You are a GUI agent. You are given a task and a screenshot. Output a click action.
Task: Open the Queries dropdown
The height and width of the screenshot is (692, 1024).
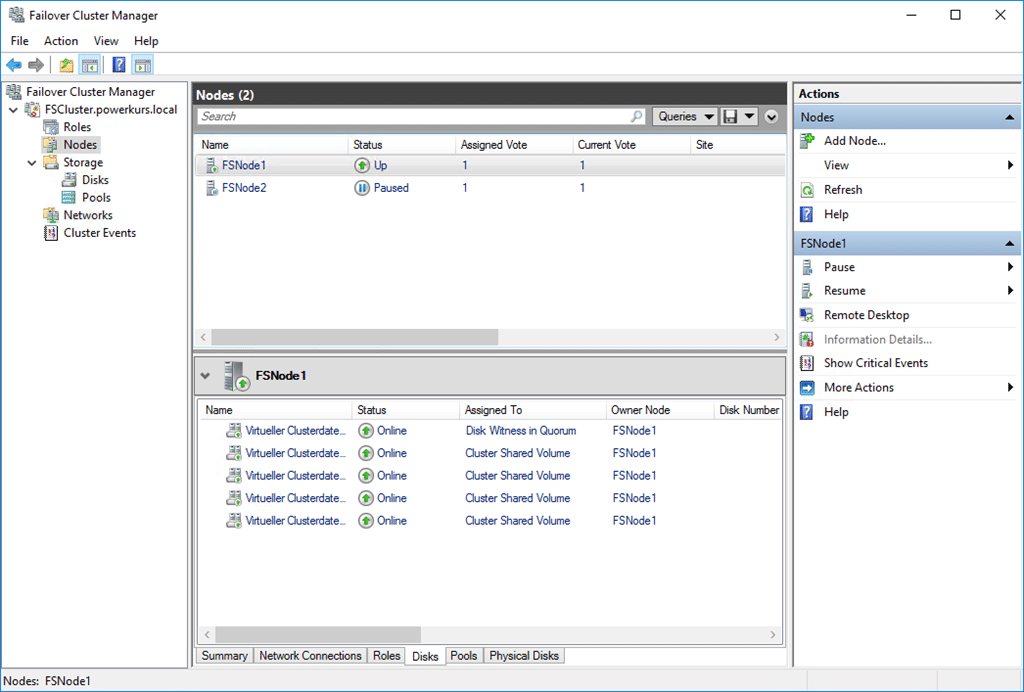click(x=685, y=116)
